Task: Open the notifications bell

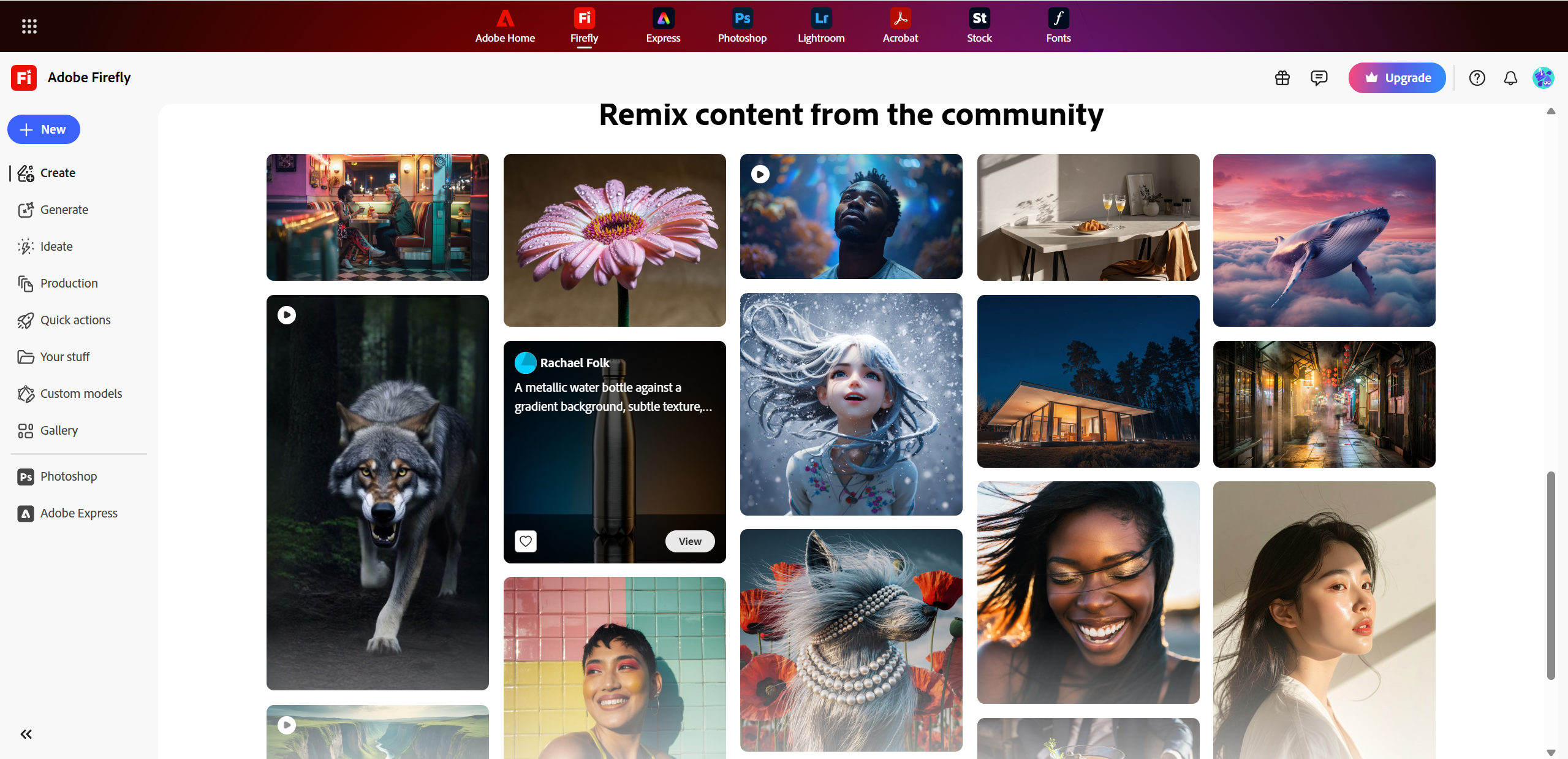Action: [x=1510, y=78]
